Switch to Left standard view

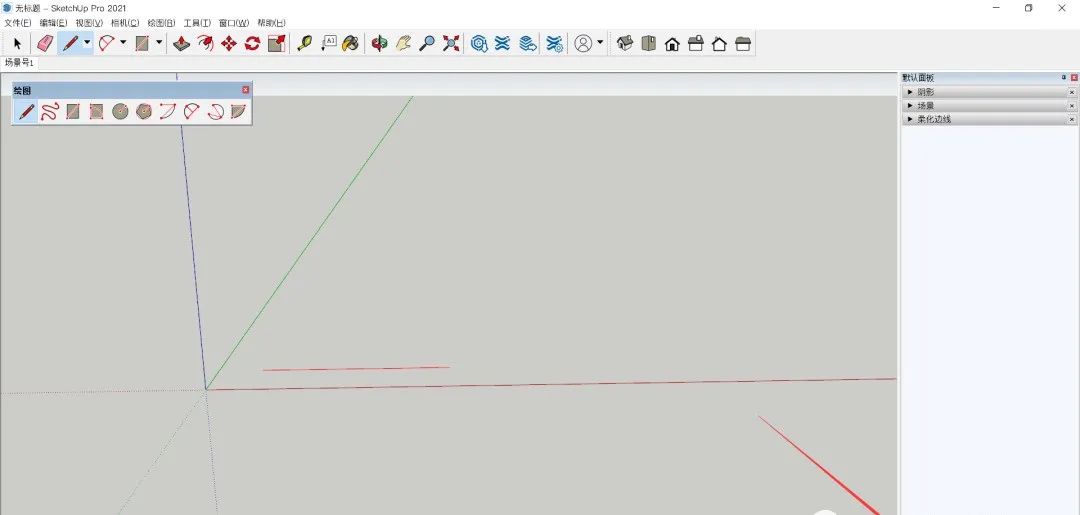pyautogui.click(x=742, y=45)
